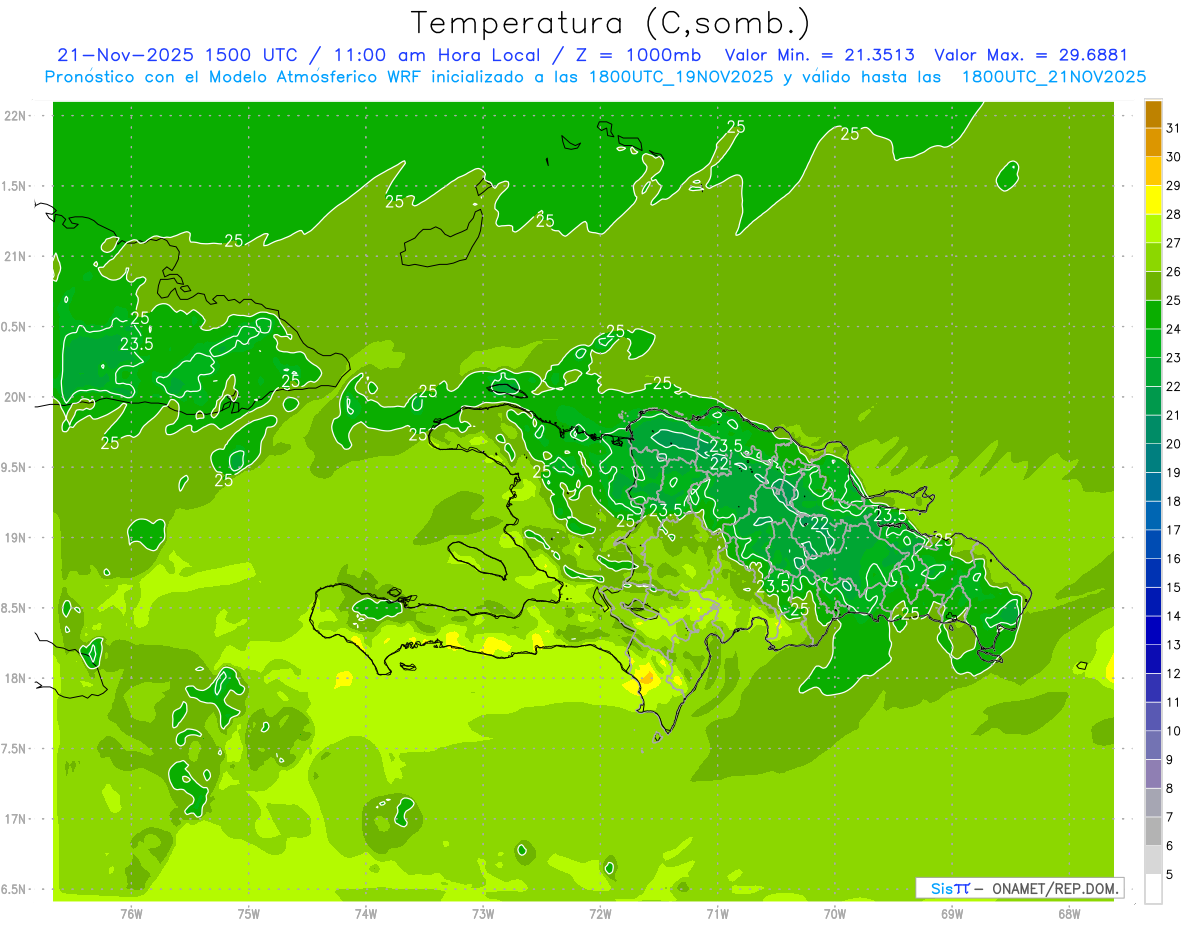Click the colorbar label 23
Viewport: 1200px width, 927px height.
tap(1174, 358)
